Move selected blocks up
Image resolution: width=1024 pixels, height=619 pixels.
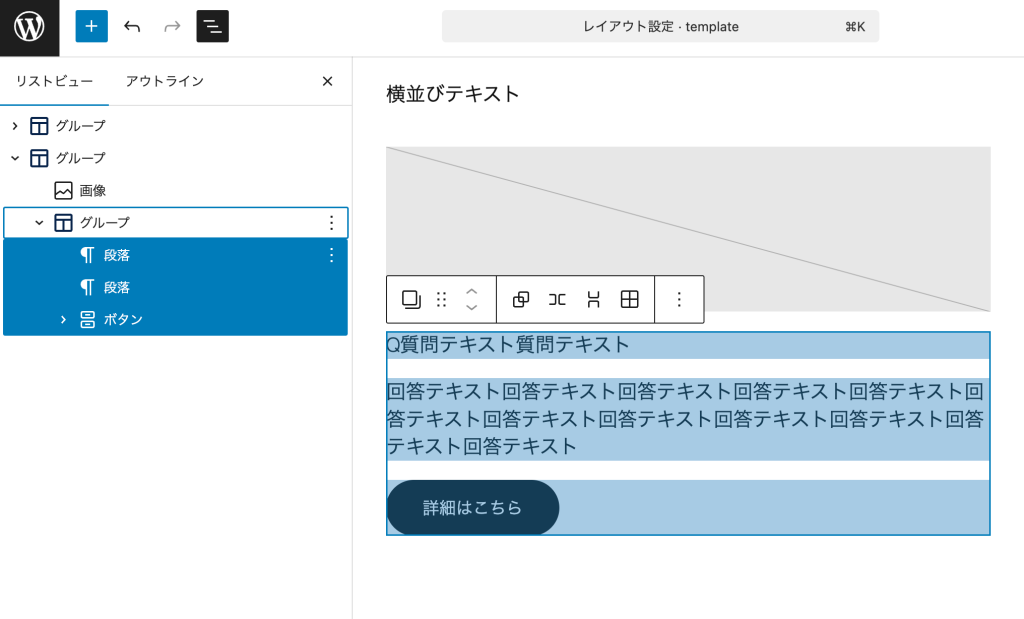click(x=472, y=291)
